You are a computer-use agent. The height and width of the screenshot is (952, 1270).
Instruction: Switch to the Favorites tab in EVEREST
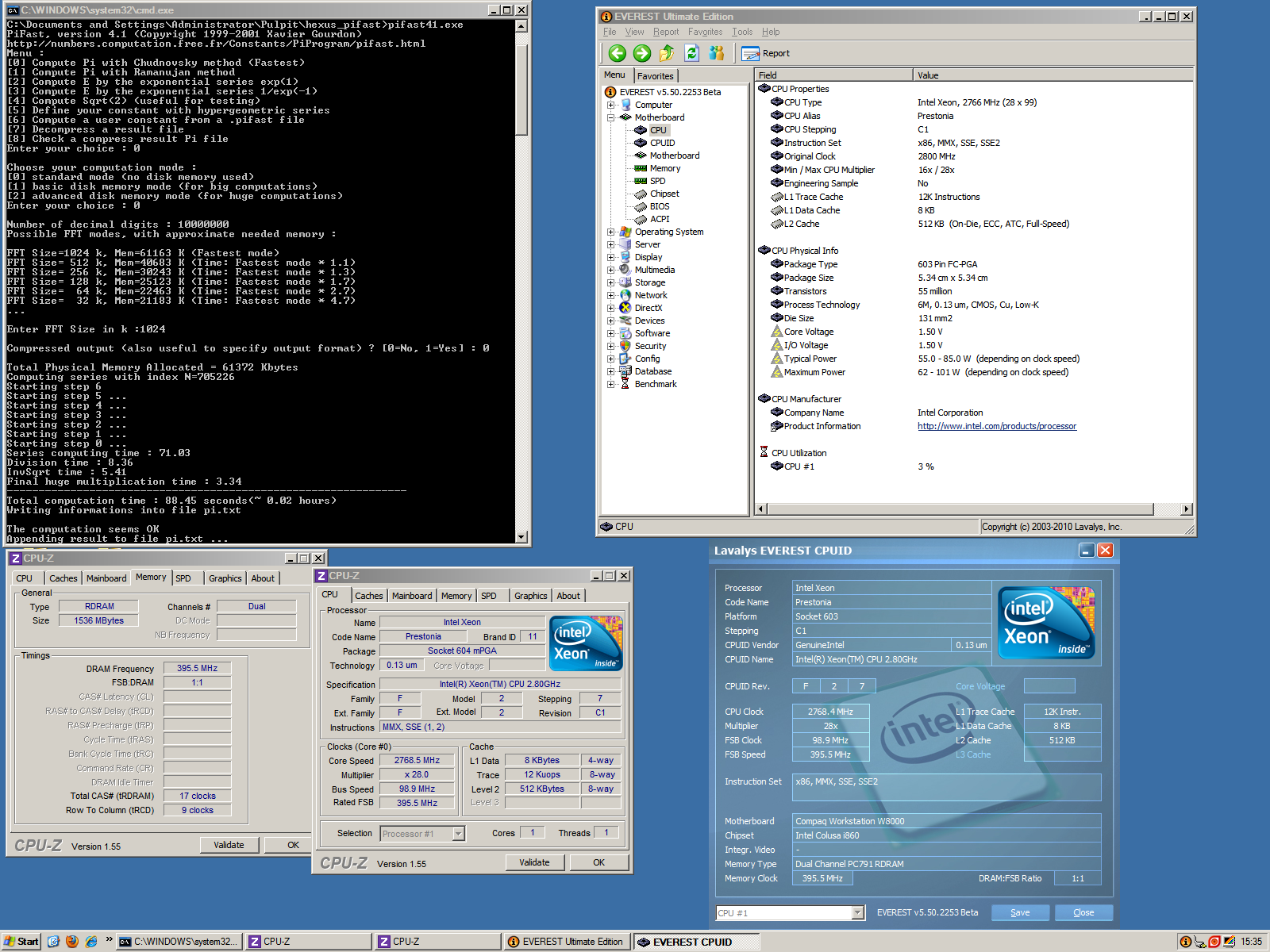pos(656,76)
